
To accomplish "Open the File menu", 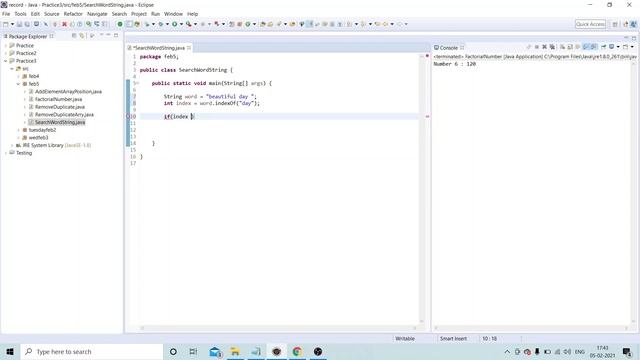I will coord(6,14).
